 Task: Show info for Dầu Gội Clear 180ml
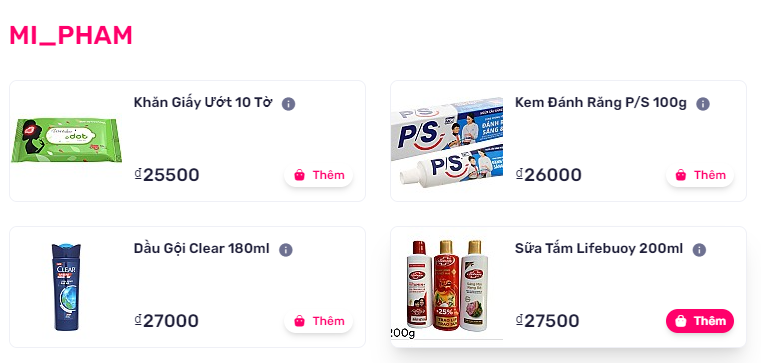point(285,250)
